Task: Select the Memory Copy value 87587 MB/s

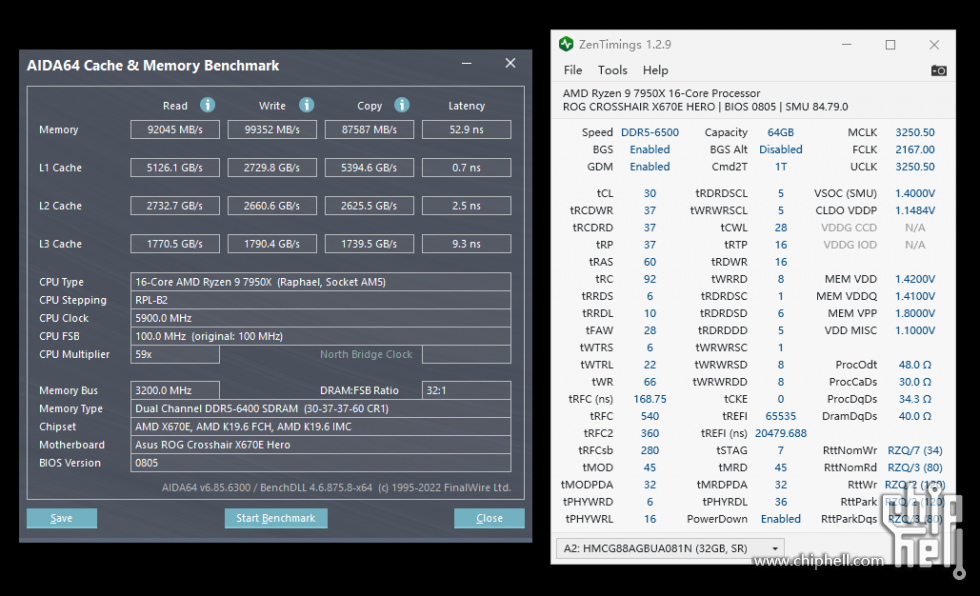Action: (x=369, y=129)
